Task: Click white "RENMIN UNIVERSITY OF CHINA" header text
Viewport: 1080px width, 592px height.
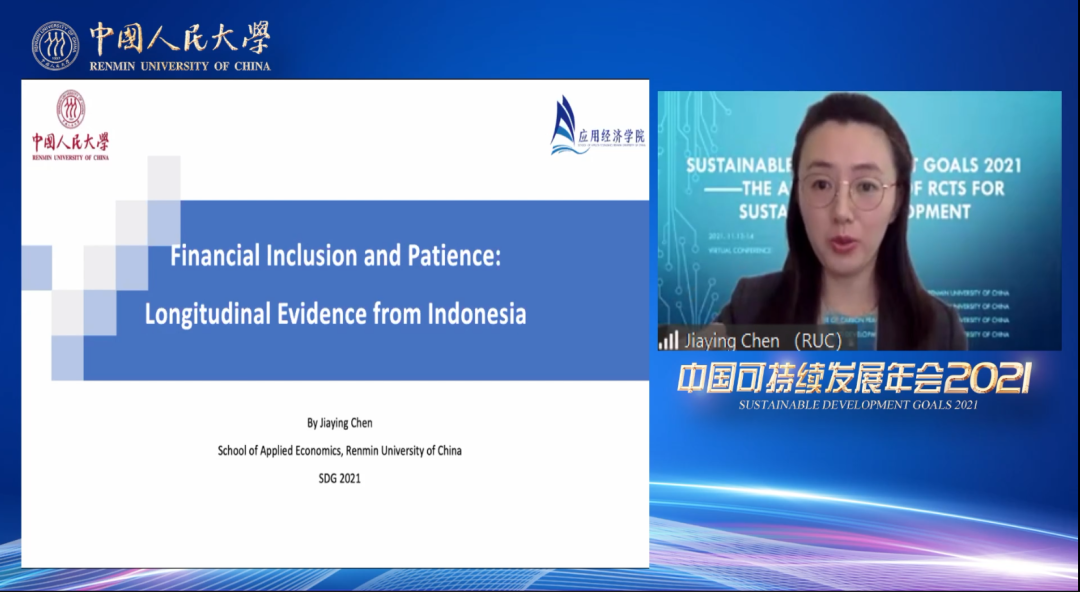Action: tap(180, 66)
